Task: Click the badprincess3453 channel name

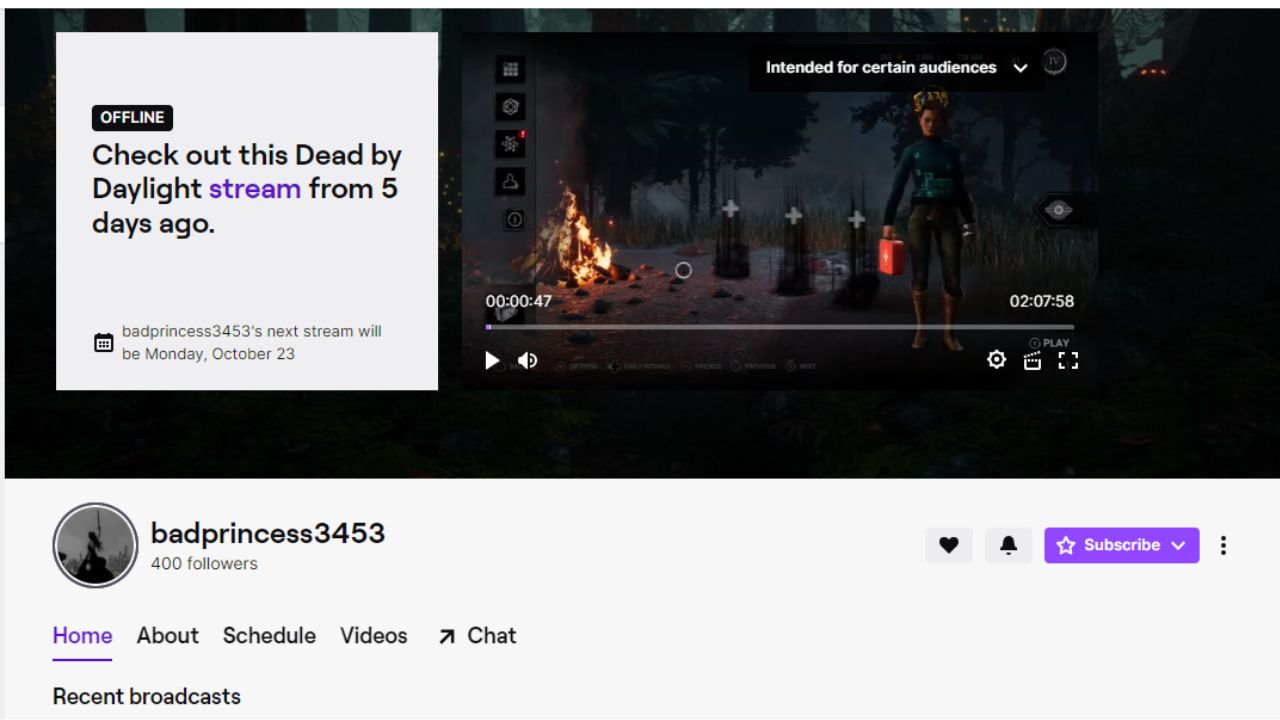Action: 268,533
